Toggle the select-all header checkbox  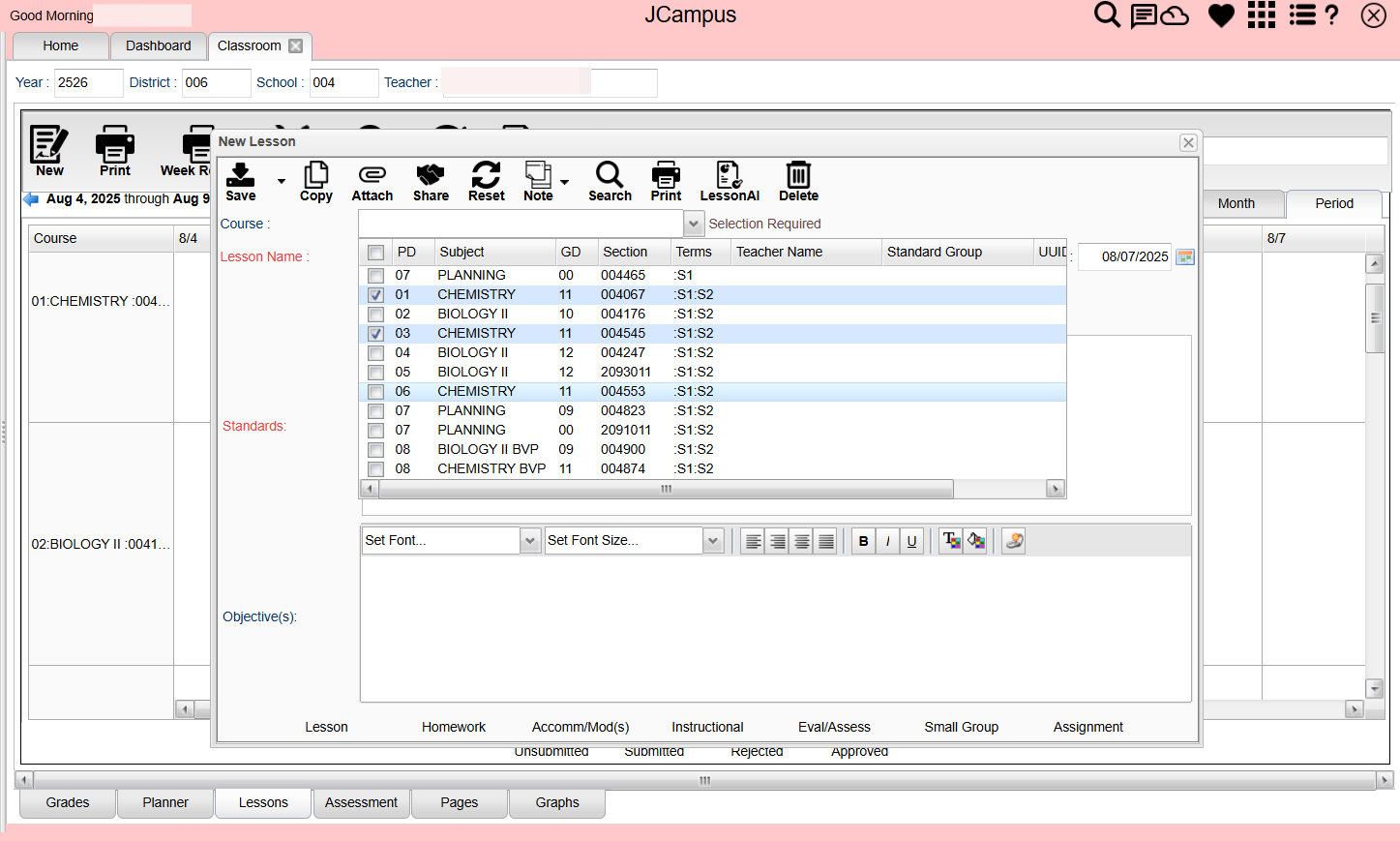(x=375, y=253)
